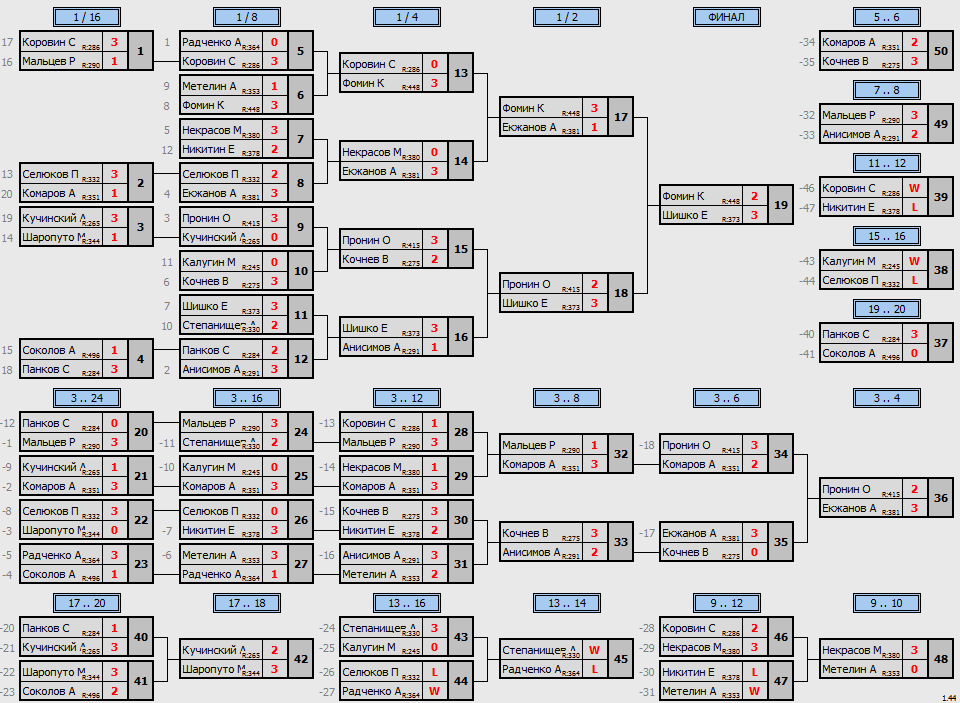Click the '17 .. 18' bracket header
Viewport: 960px width, 703px height.
247,603
